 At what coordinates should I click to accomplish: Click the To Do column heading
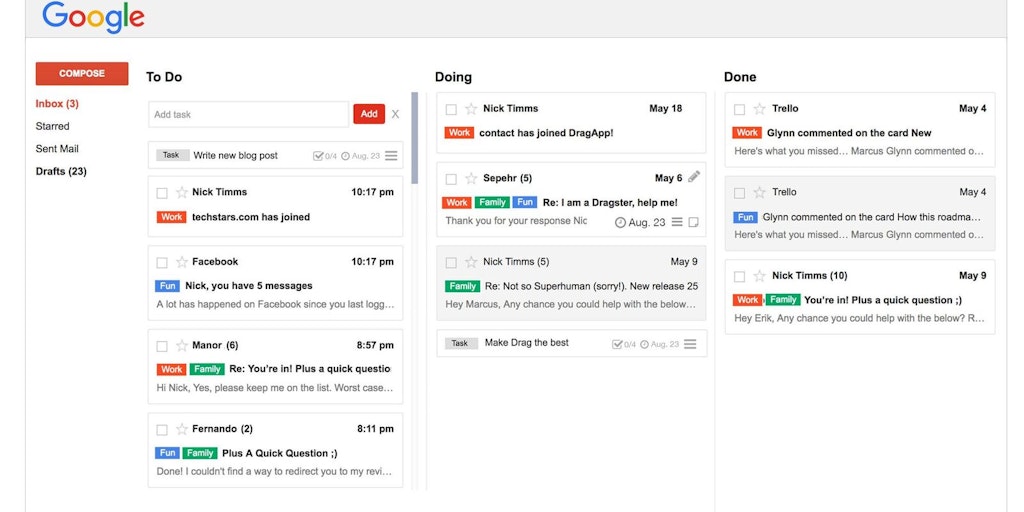point(164,77)
